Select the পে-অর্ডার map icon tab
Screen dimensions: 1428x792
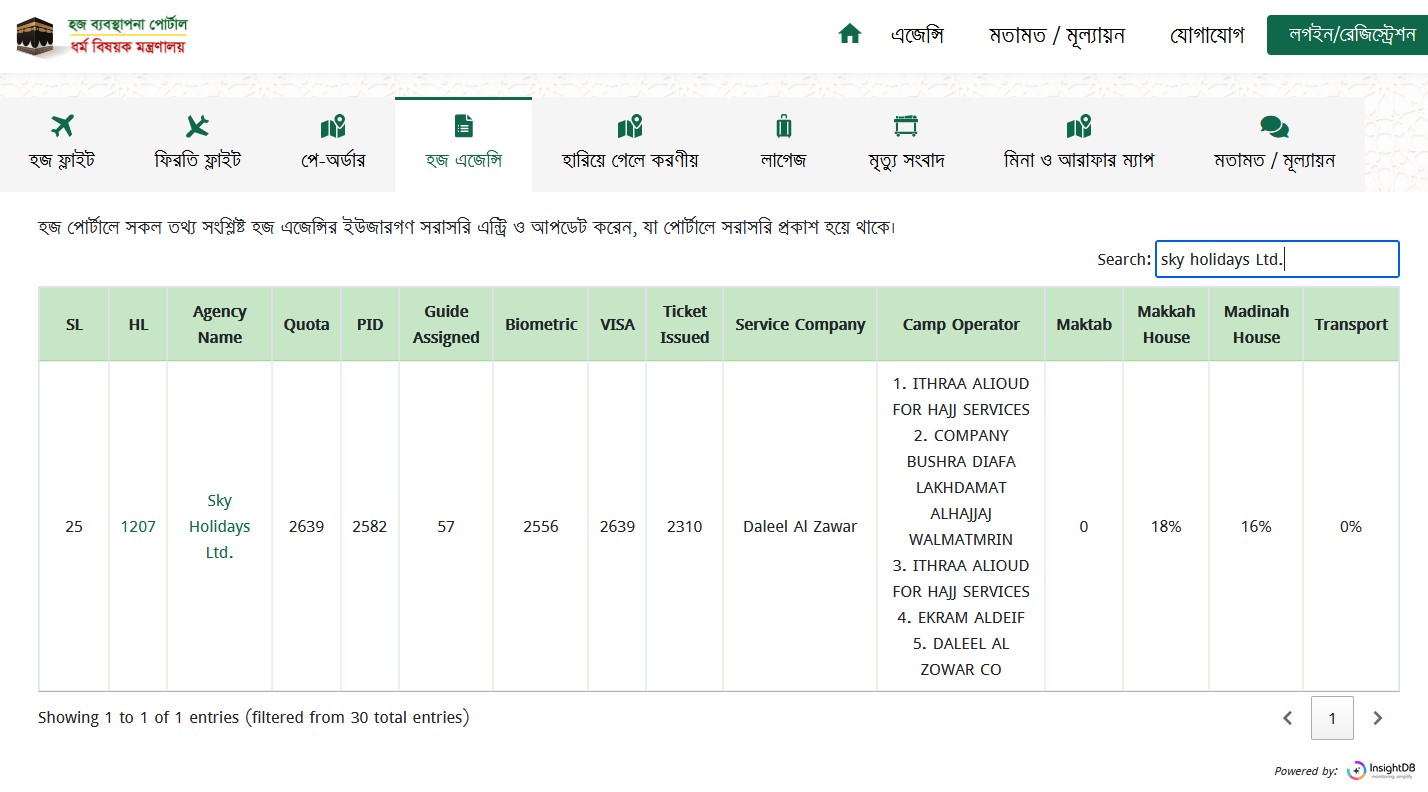coord(333,143)
